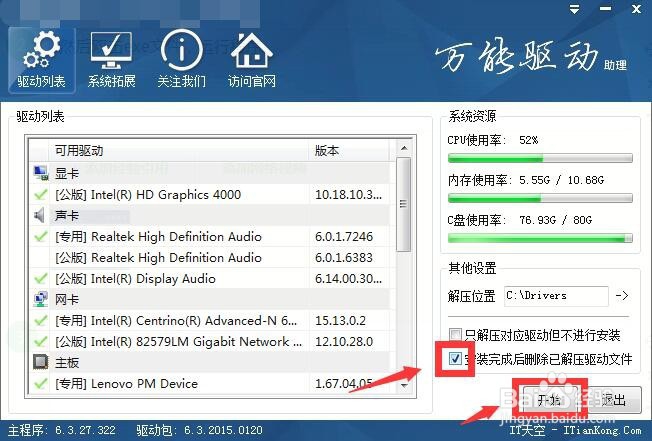Click the 主板 motherboard chip icon

point(40,362)
